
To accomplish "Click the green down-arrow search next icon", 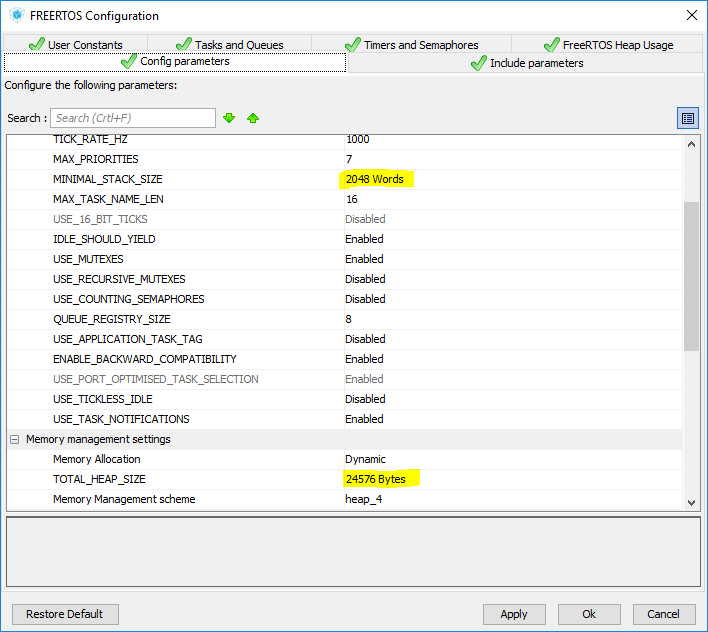I will (229, 118).
